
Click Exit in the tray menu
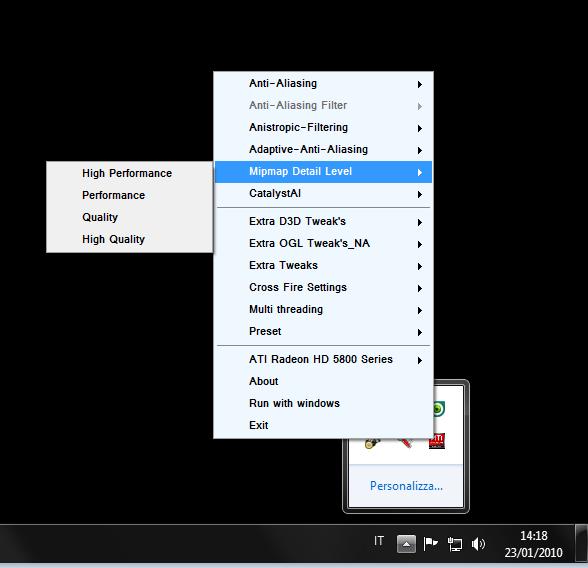(x=323, y=426)
